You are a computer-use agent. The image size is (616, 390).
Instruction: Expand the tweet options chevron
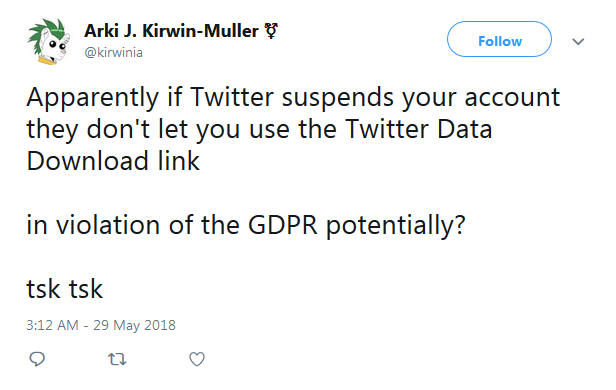[x=578, y=41]
